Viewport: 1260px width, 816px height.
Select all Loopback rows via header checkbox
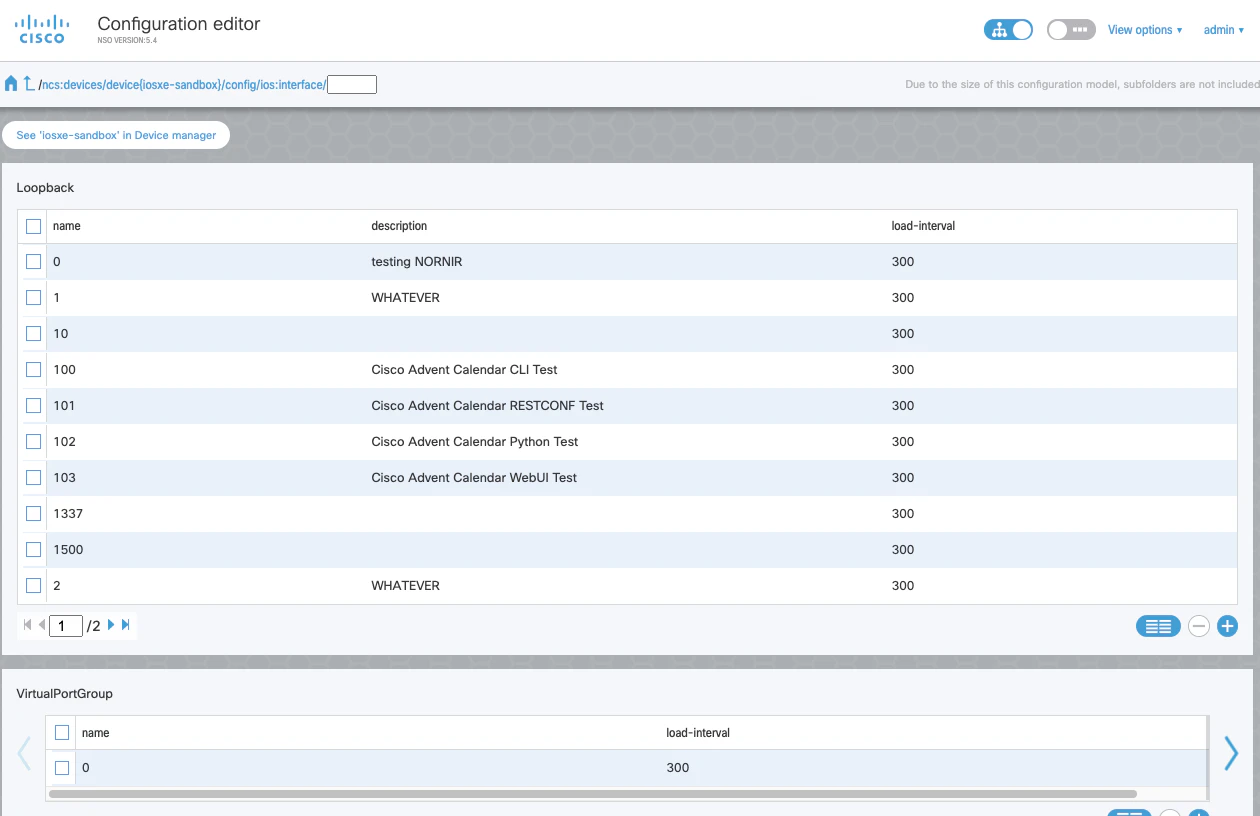(34, 226)
